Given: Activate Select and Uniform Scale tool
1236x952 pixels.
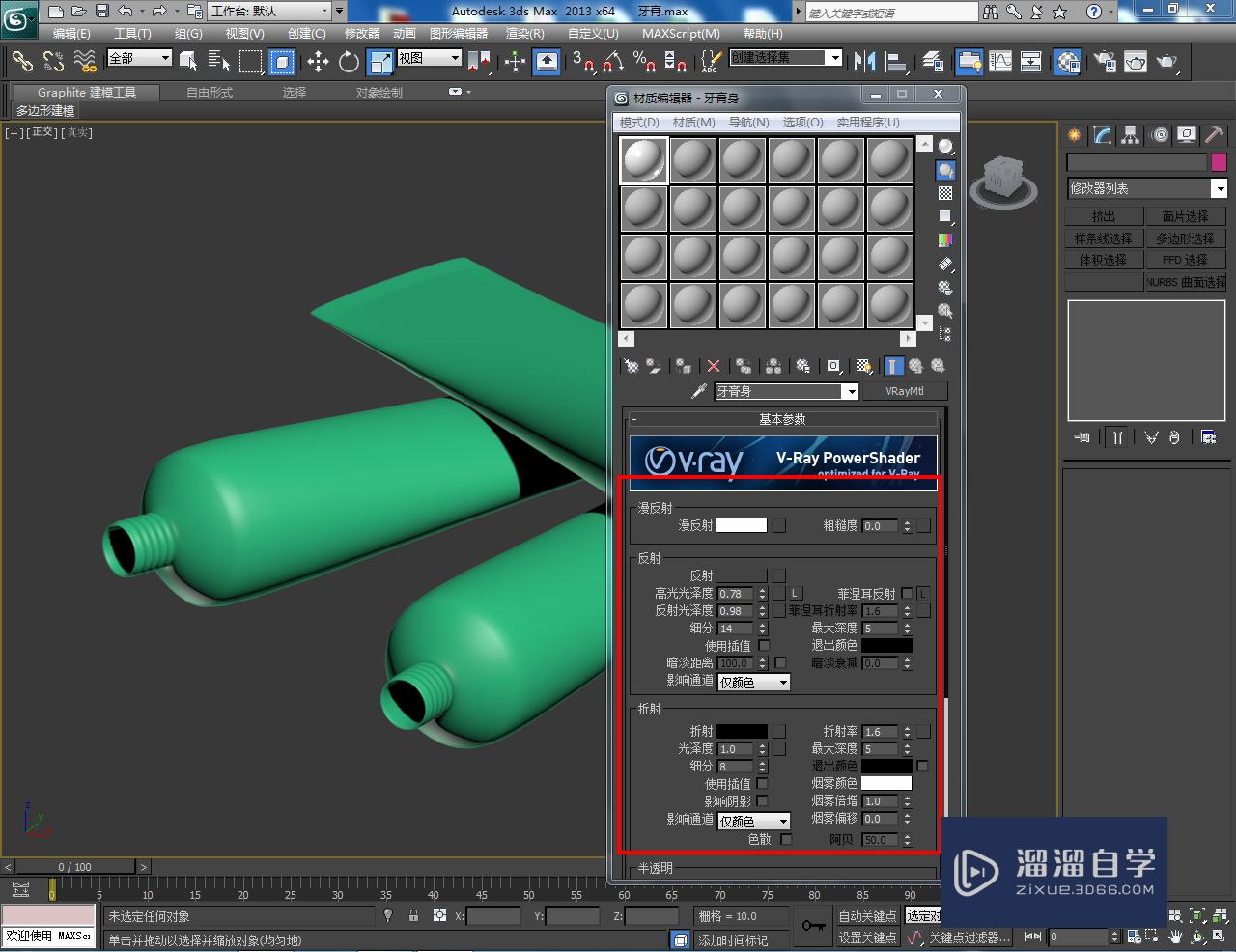Looking at the screenshot, I should click(380, 62).
